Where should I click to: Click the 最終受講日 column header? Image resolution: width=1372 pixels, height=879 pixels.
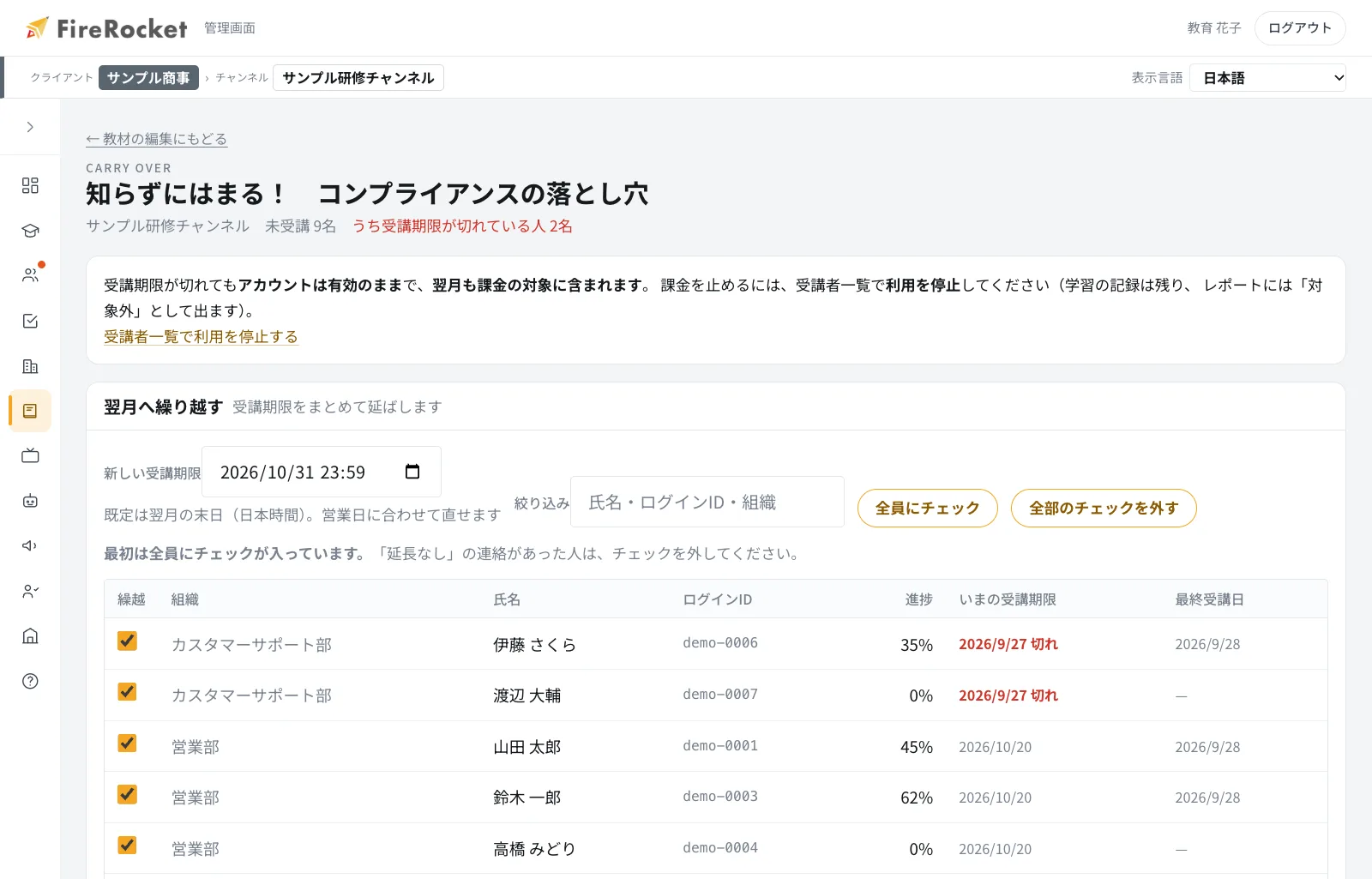pyautogui.click(x=1209, y=599)
